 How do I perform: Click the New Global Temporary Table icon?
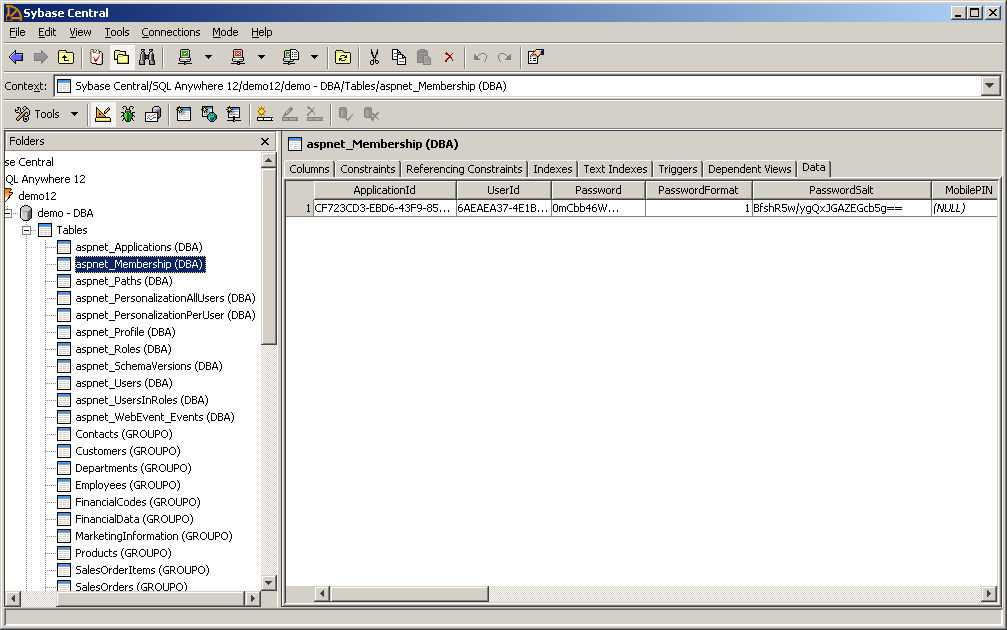pos(209,114)
